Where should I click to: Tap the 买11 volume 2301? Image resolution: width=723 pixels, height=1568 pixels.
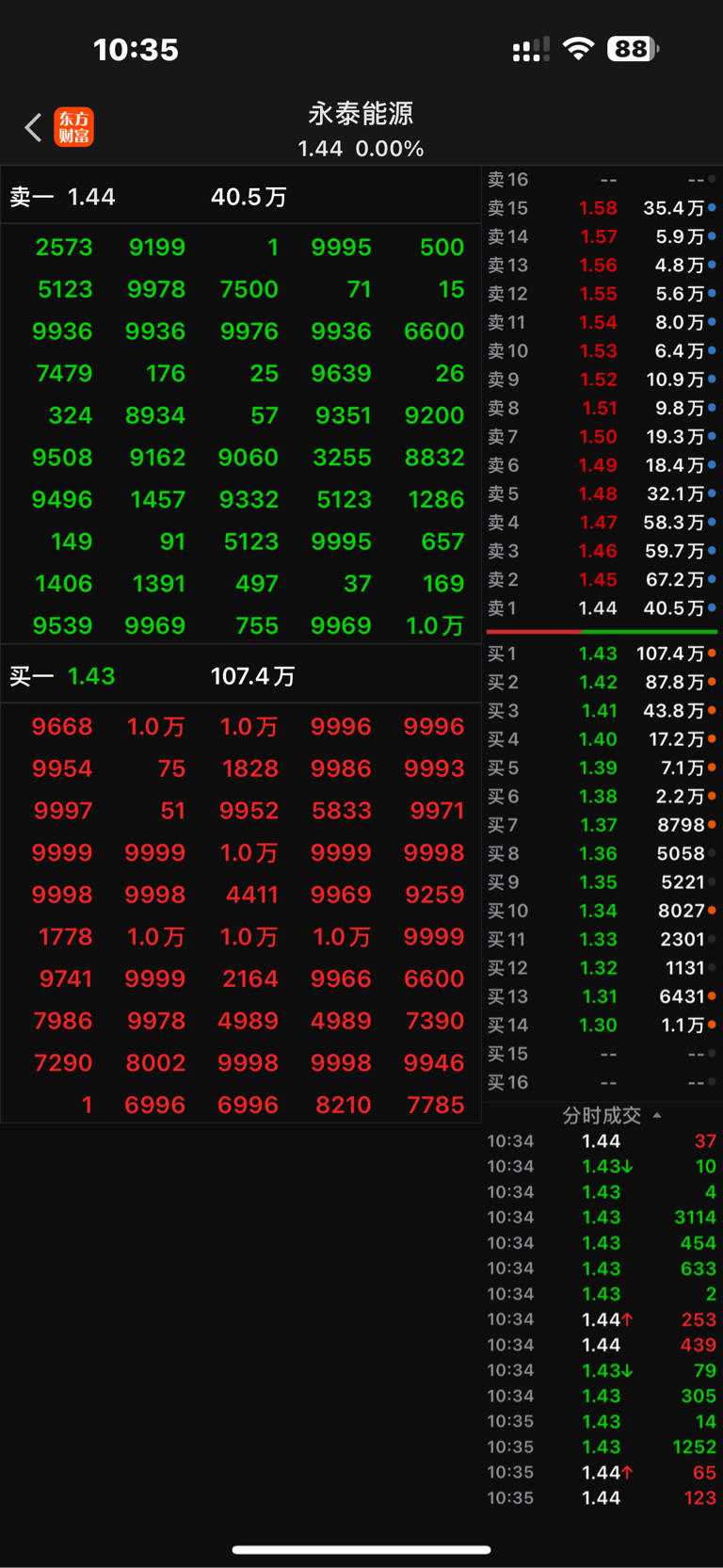pos(683,939)
